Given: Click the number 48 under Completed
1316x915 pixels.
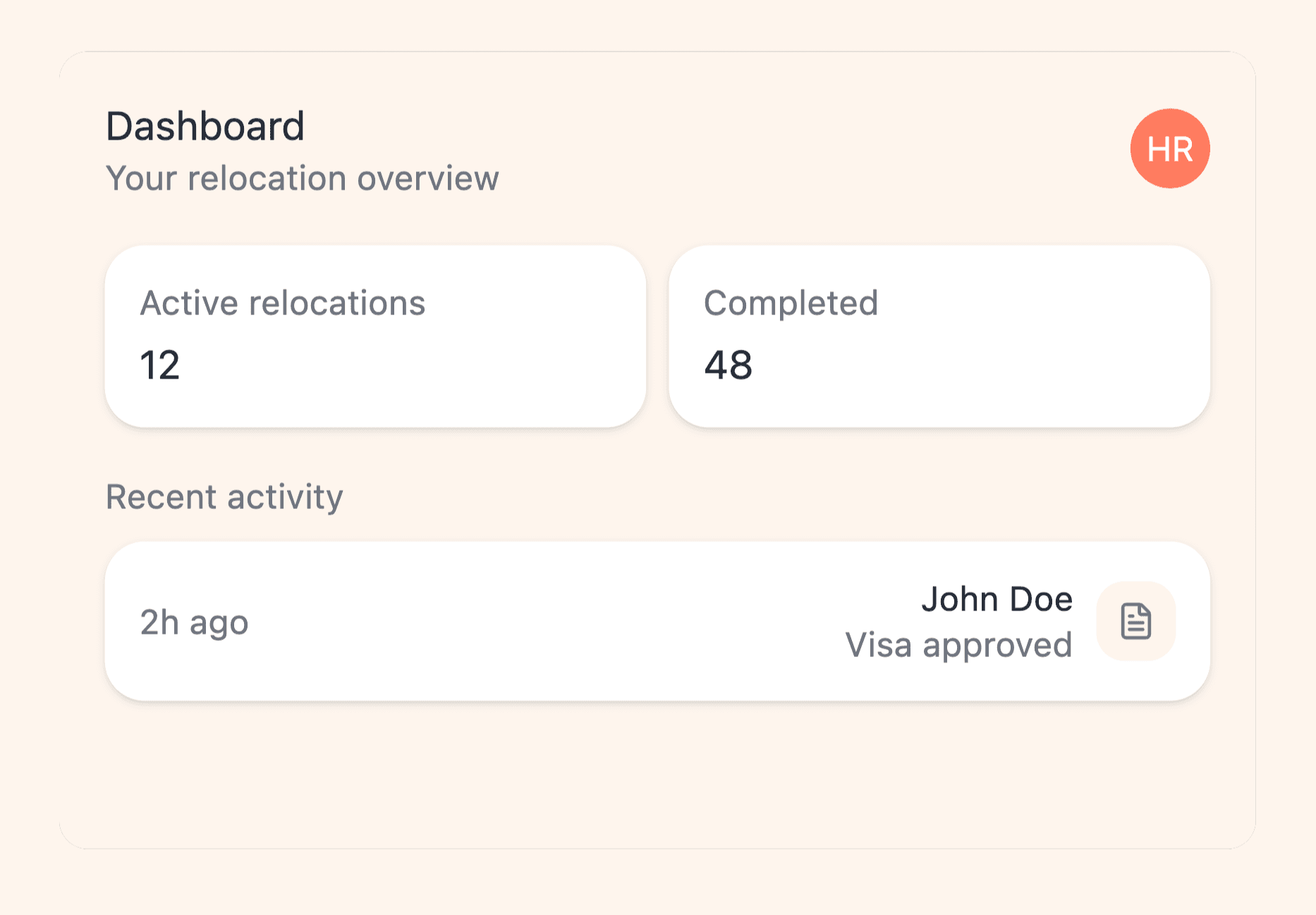Looking at the screenshot, I should click(x=728, y=365).
